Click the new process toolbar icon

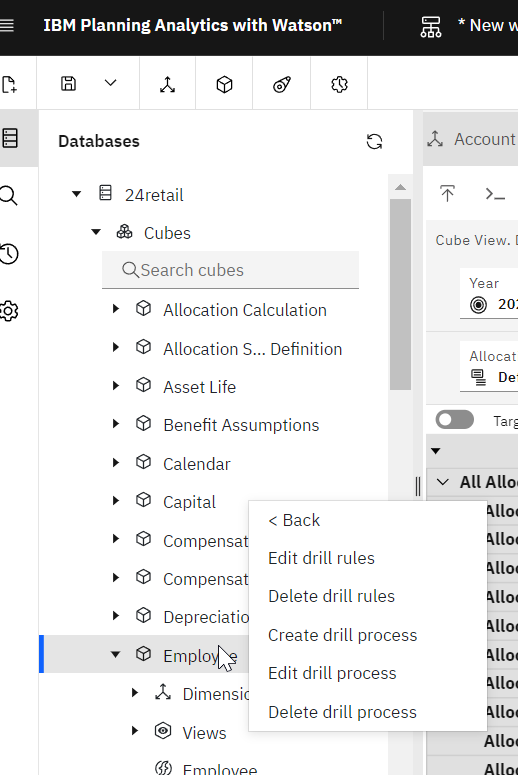pyautogui.click(x=282, y=85)
